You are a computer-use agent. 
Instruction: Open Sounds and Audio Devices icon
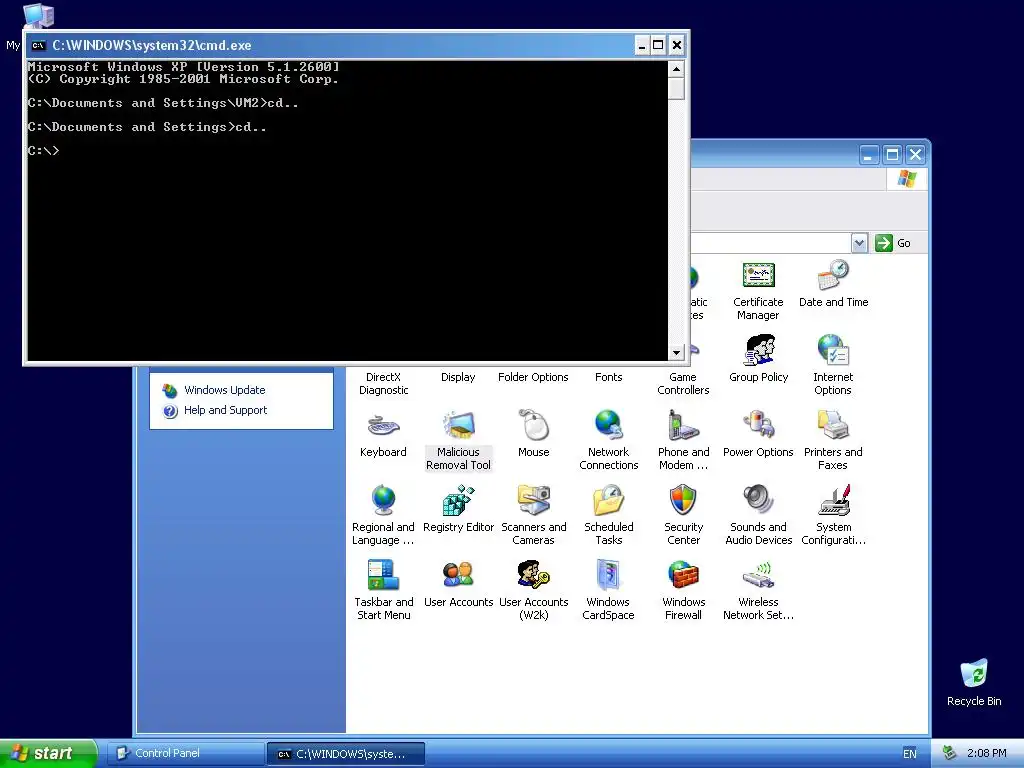[758, 516]
